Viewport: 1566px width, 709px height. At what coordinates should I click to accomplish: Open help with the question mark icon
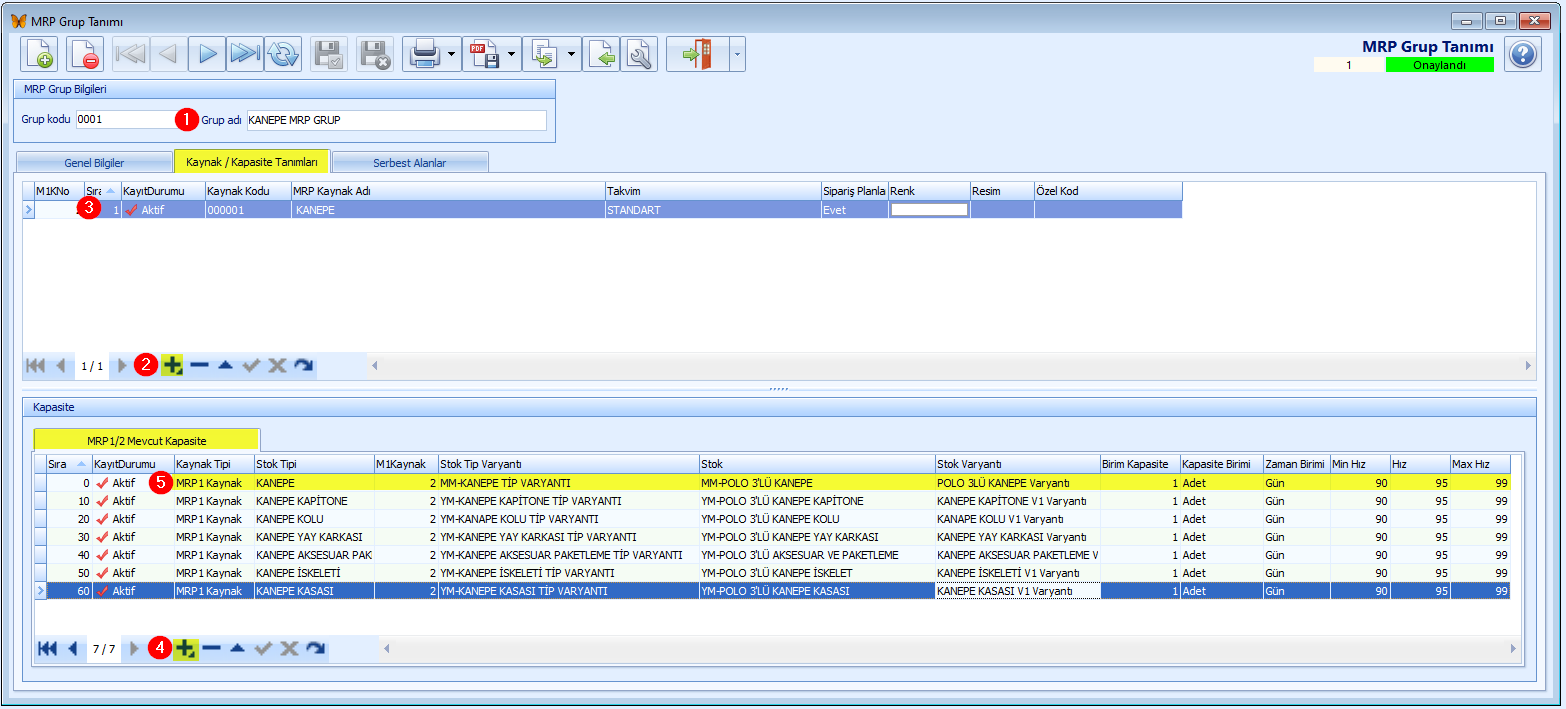[1522, 54]
